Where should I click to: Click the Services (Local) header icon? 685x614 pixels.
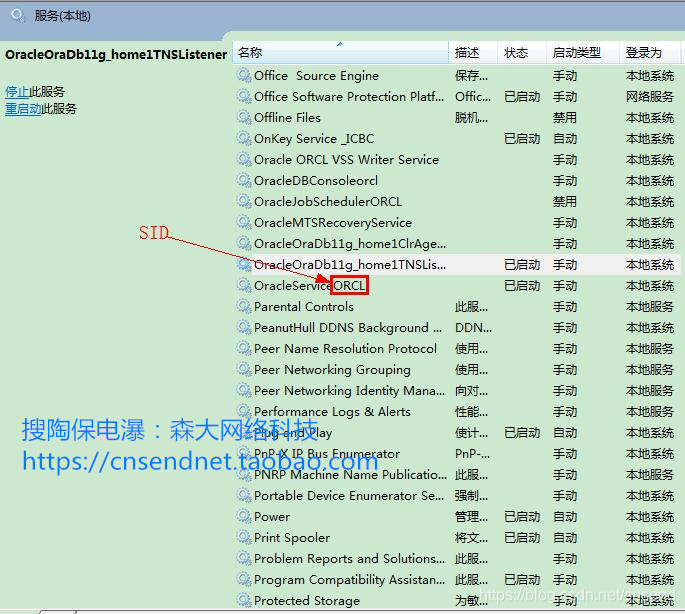pyautogui.click(x=17, y=16)
